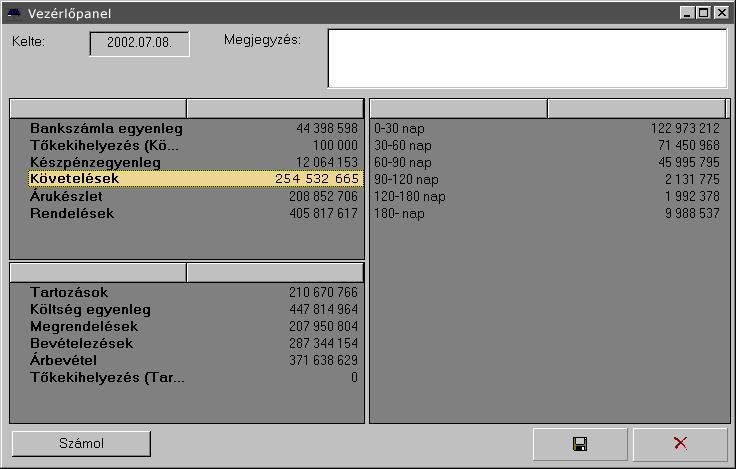
Task: Click the value 371 638 629
Action: click(323, 360)
